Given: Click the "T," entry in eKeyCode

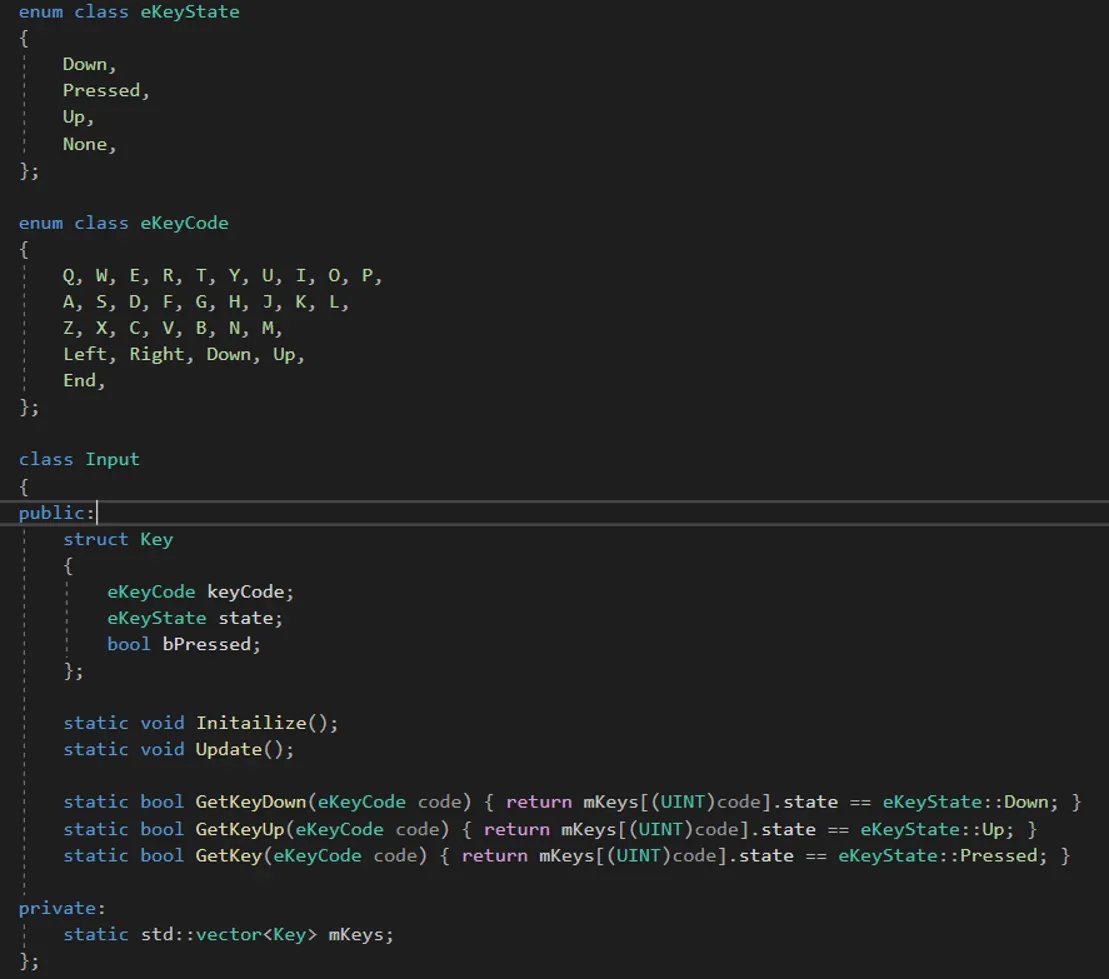Looking at the screenshot, I should tap(205, 276).
